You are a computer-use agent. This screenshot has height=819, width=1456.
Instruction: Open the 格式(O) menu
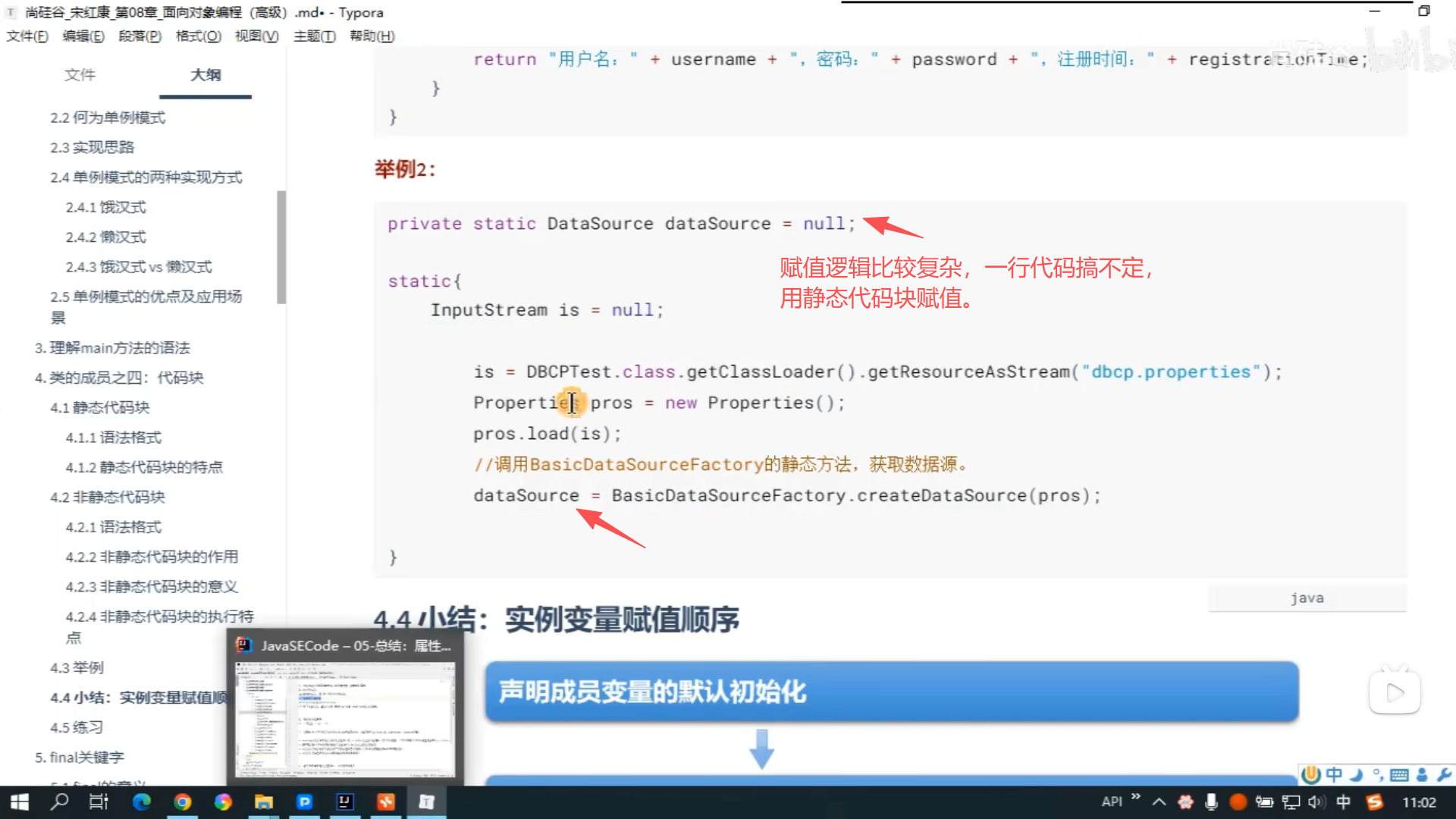click(198, 36)
